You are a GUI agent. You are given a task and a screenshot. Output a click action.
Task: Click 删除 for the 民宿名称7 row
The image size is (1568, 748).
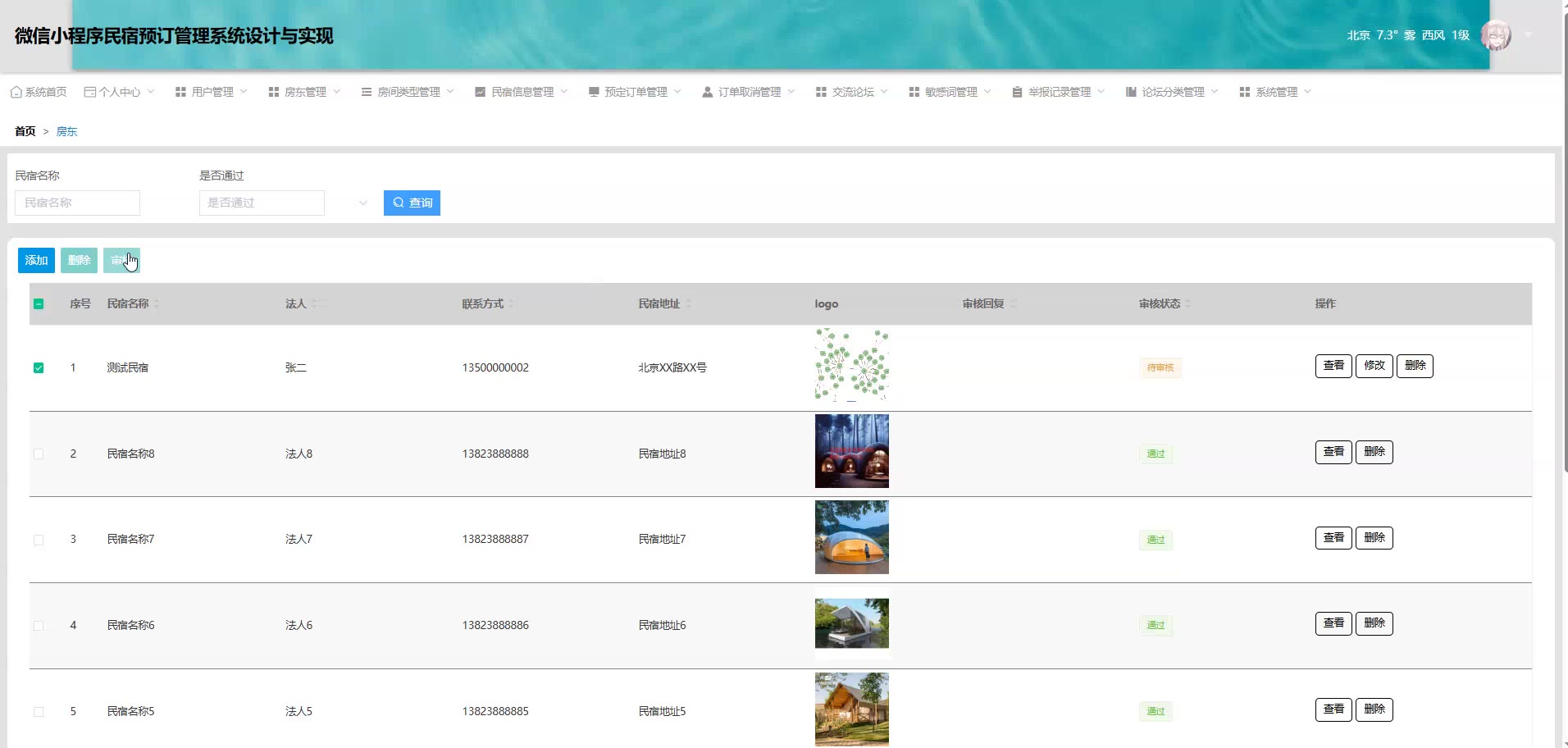[1374, 538]
